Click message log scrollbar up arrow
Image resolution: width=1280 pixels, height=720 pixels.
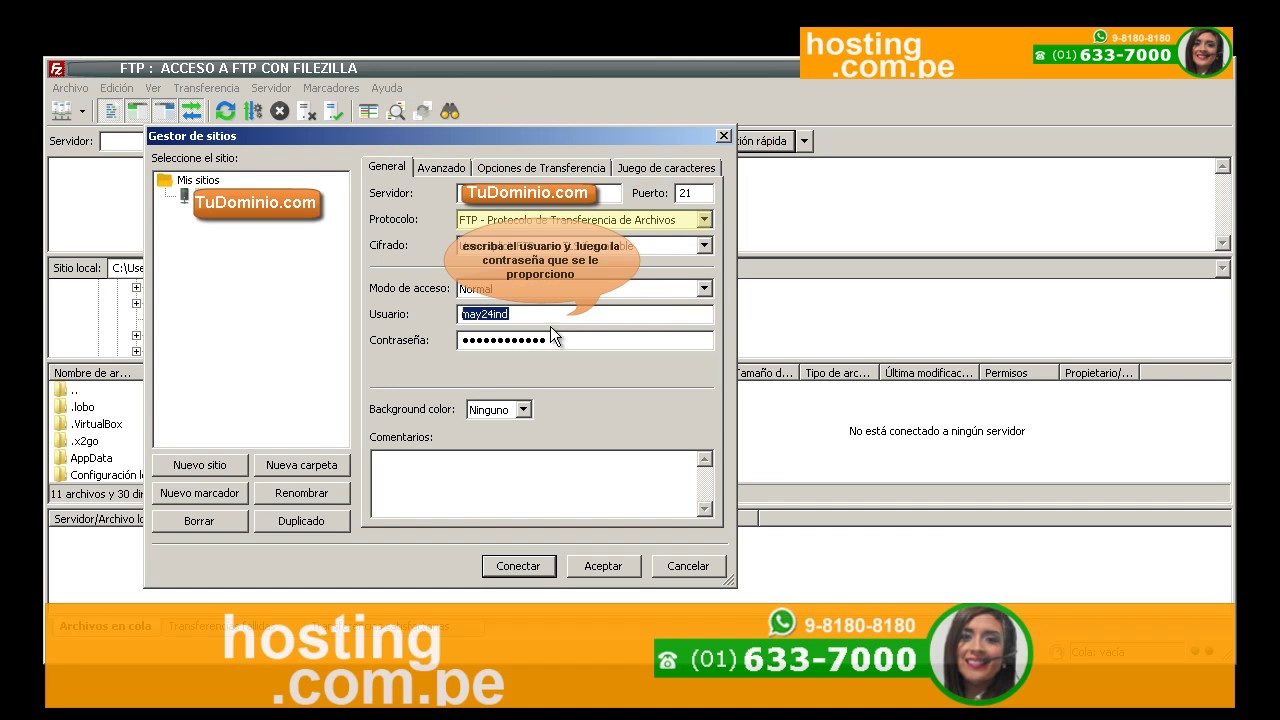point(1222,166)
